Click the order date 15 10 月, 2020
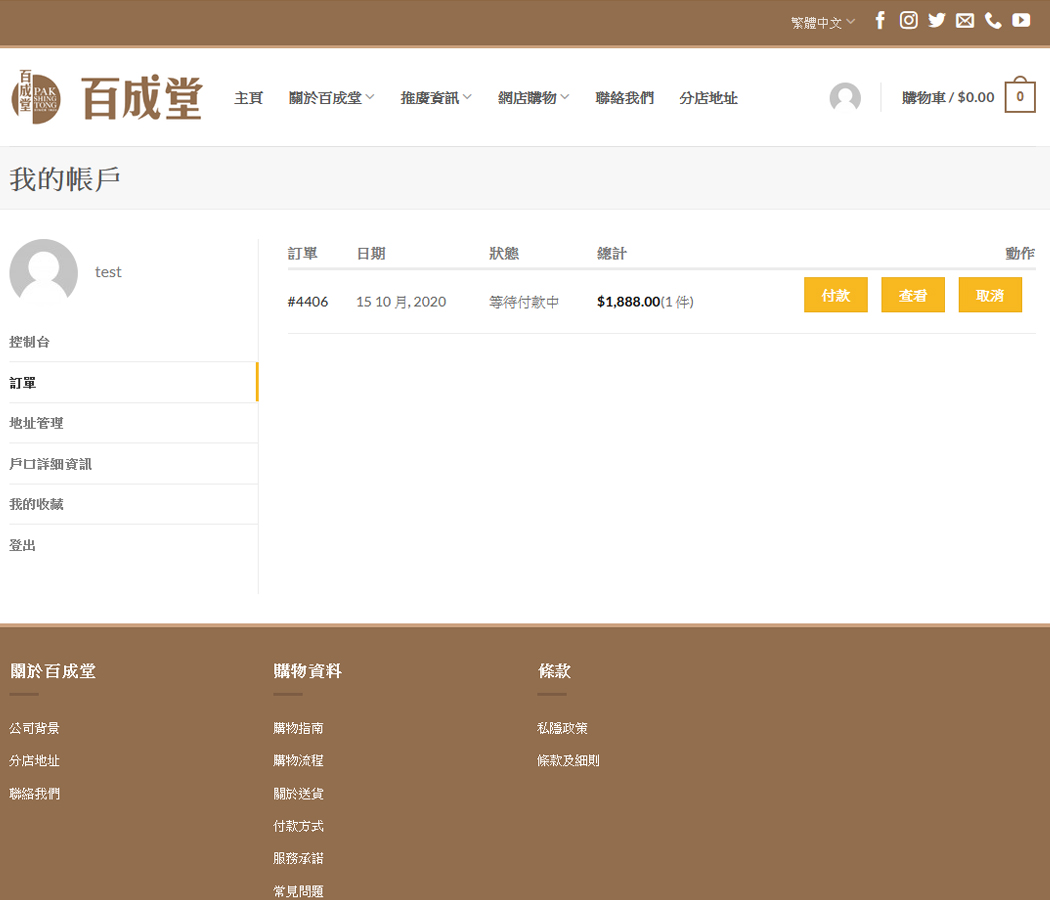The width and height of the screenshot is (1050, 900). (401, 301)
